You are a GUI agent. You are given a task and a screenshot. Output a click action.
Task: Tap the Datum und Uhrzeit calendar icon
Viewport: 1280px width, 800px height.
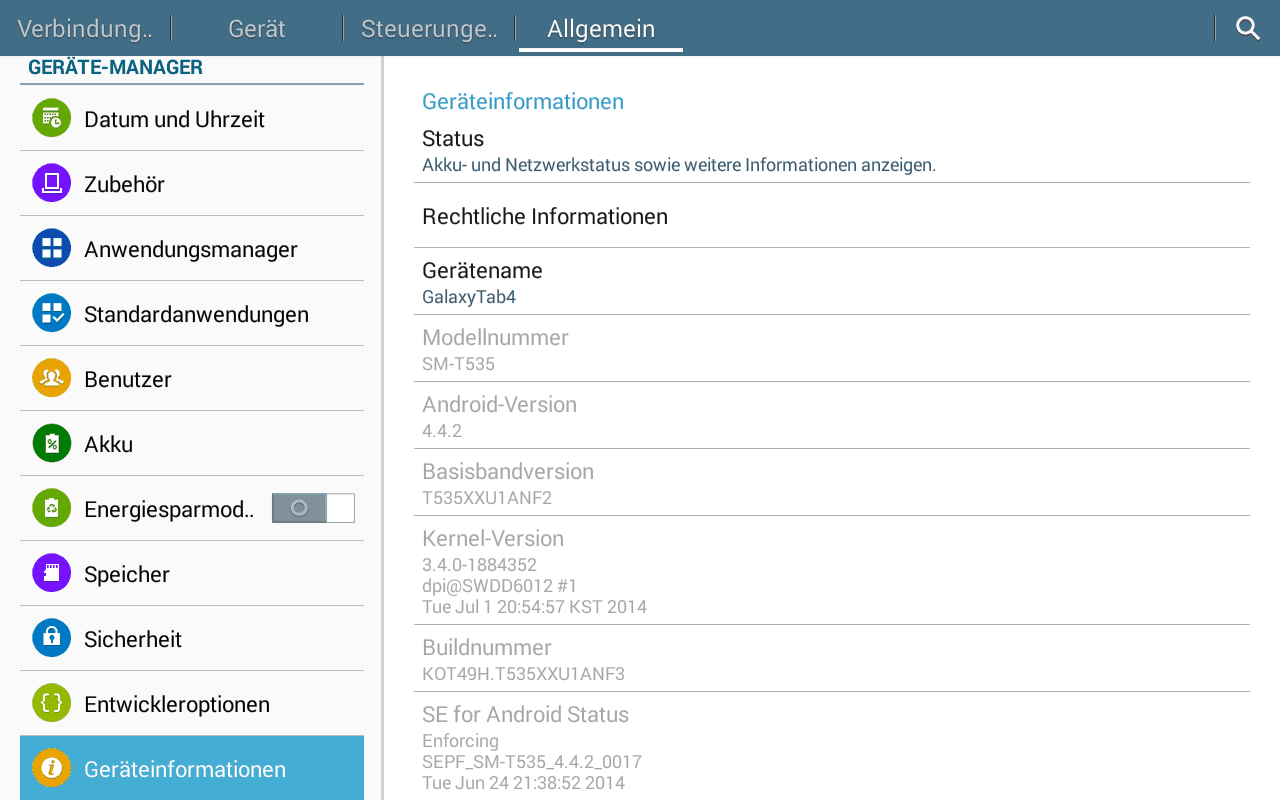pyautogui.click(x=51, y=118)
